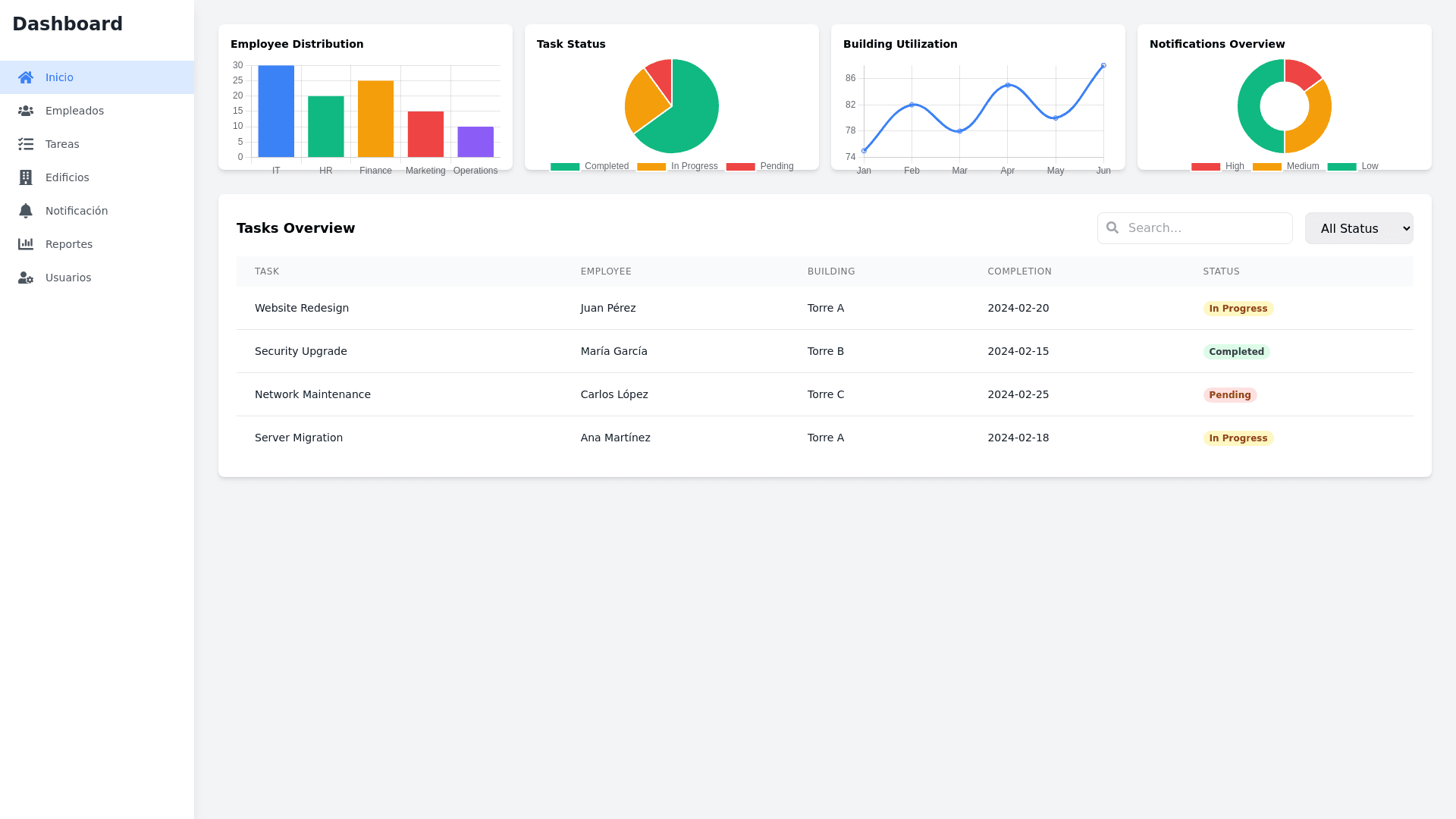Image resolution: width=1456 pixels, height=819 pixels.
Task: Click the Website Redesign task row
Action: click(x=302, y=308)
